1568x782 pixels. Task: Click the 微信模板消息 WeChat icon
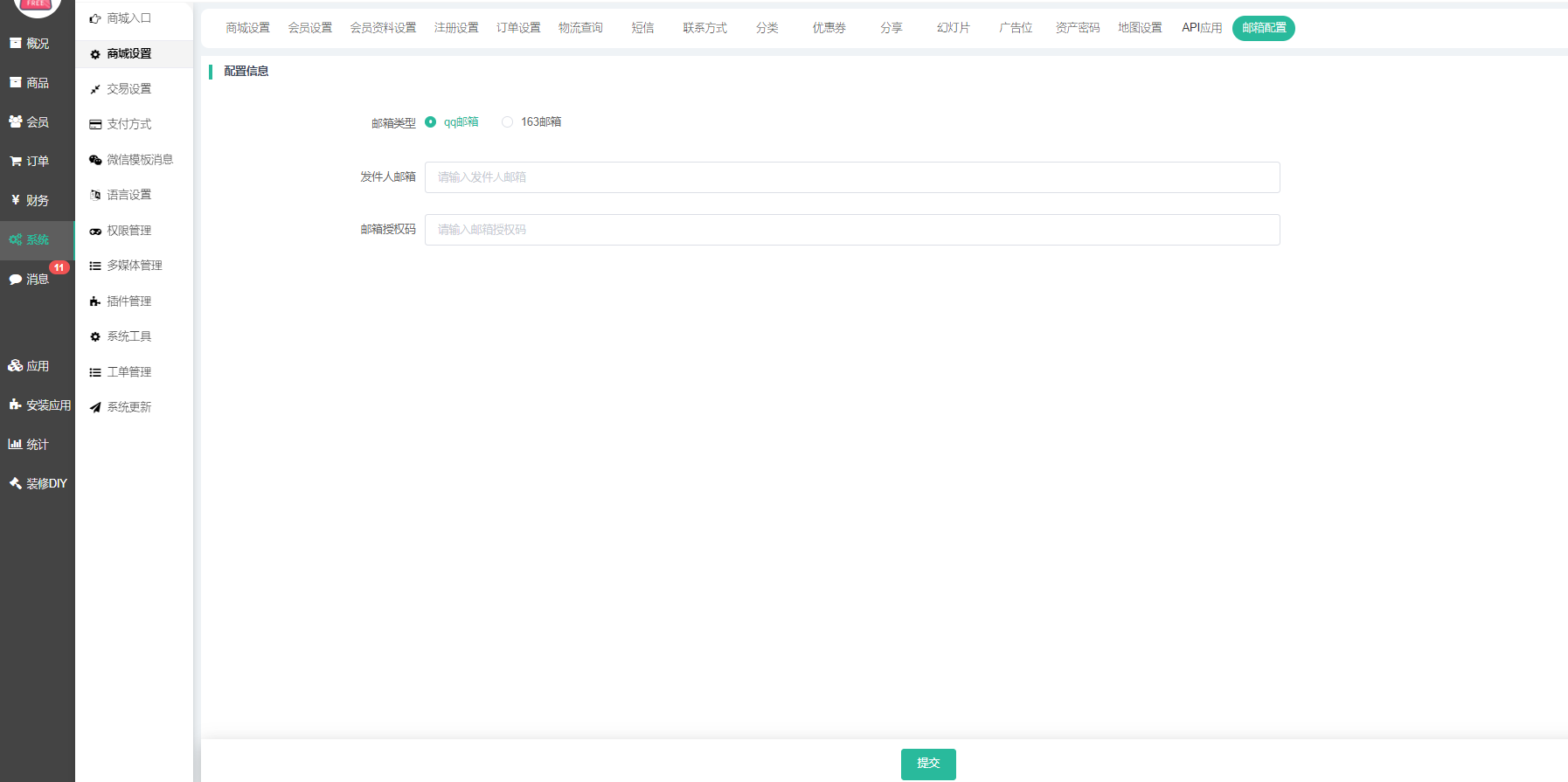click(95, 160)
